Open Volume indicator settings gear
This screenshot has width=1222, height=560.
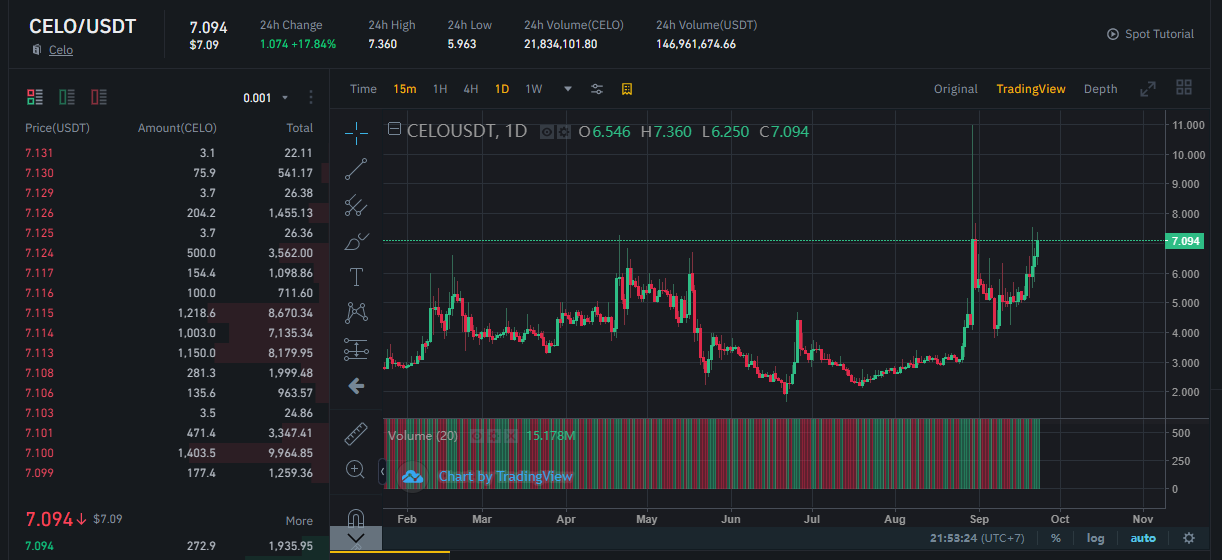494,436
